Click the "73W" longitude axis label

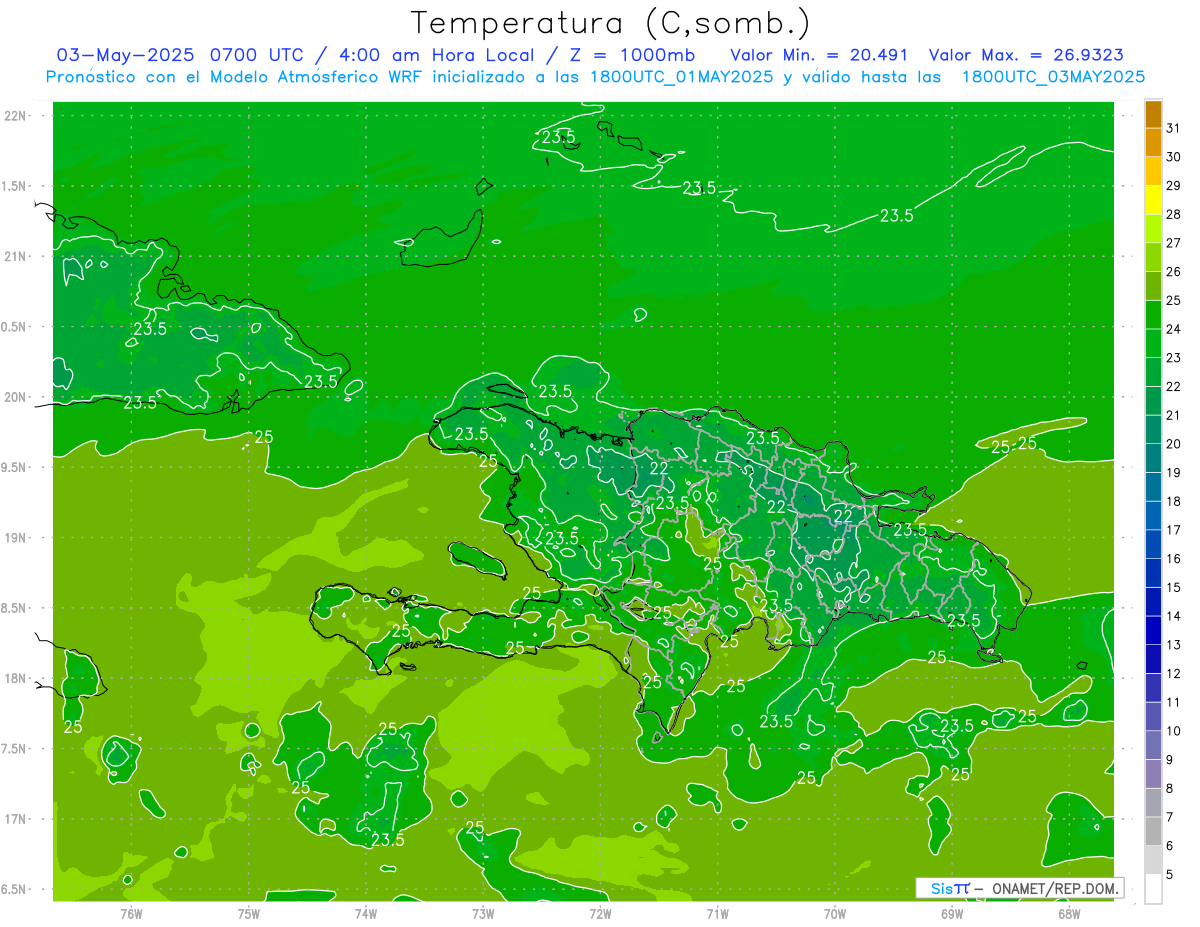click(x=482, y=913)
